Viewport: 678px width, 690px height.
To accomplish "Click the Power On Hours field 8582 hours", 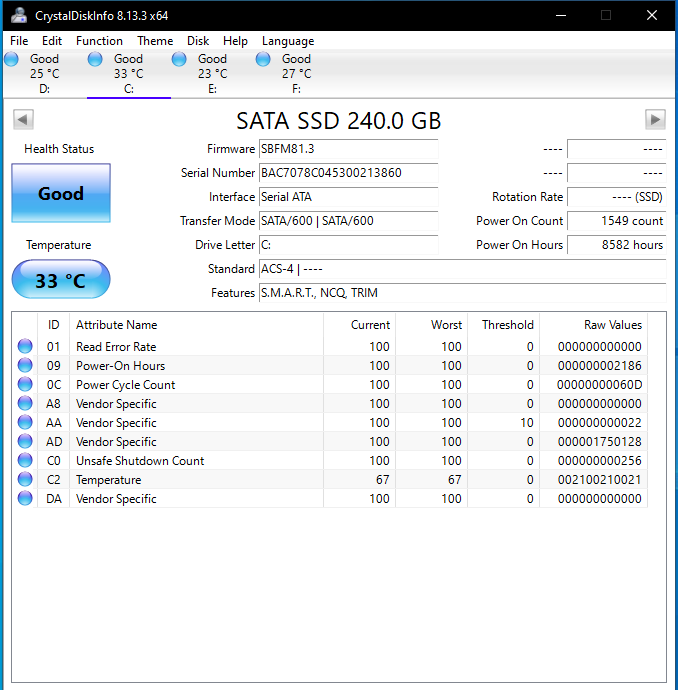I will 617,245.
